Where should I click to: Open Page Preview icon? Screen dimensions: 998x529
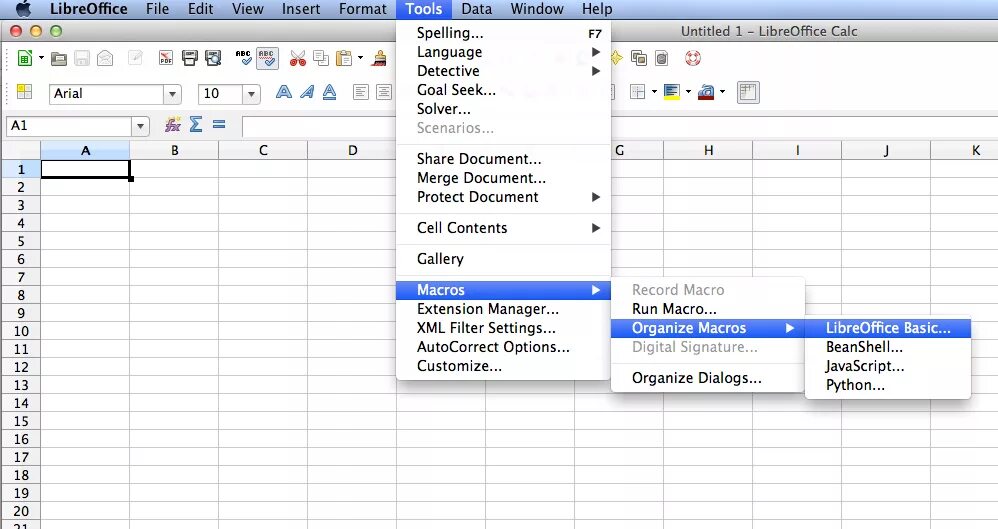click(213, 58)
